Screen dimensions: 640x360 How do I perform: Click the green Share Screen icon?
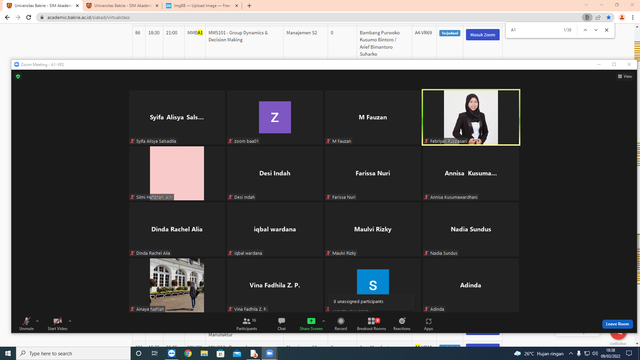pyautogui.click(x=311, y=321)
